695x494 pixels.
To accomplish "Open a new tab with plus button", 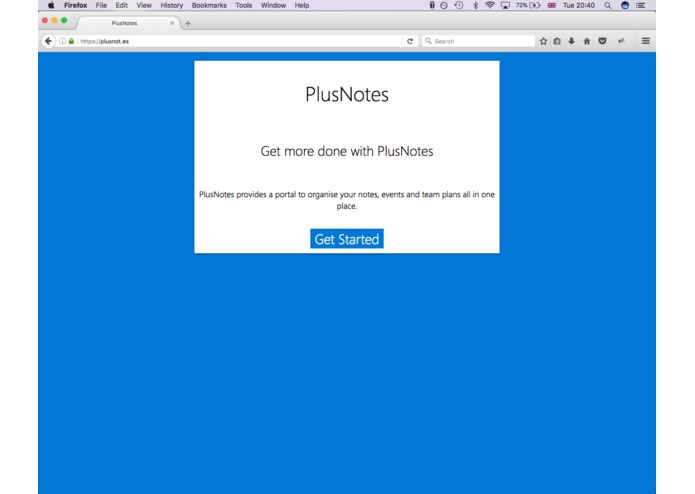I will coord(188,23).
